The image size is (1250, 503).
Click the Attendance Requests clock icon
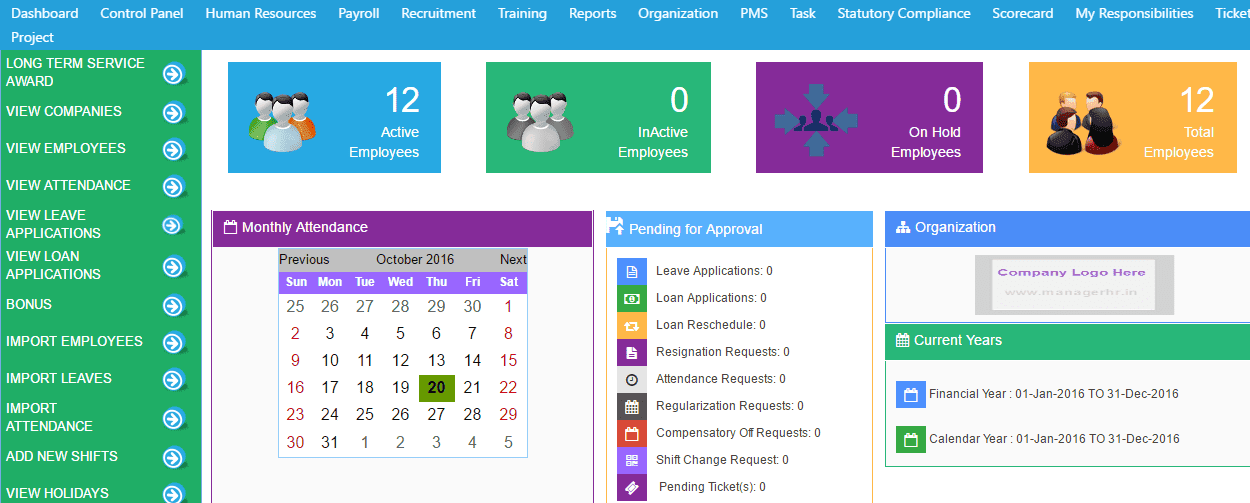point(632,379)
